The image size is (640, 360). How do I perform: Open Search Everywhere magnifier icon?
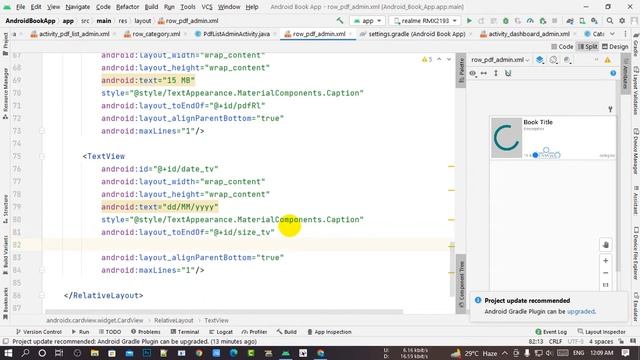609,21
